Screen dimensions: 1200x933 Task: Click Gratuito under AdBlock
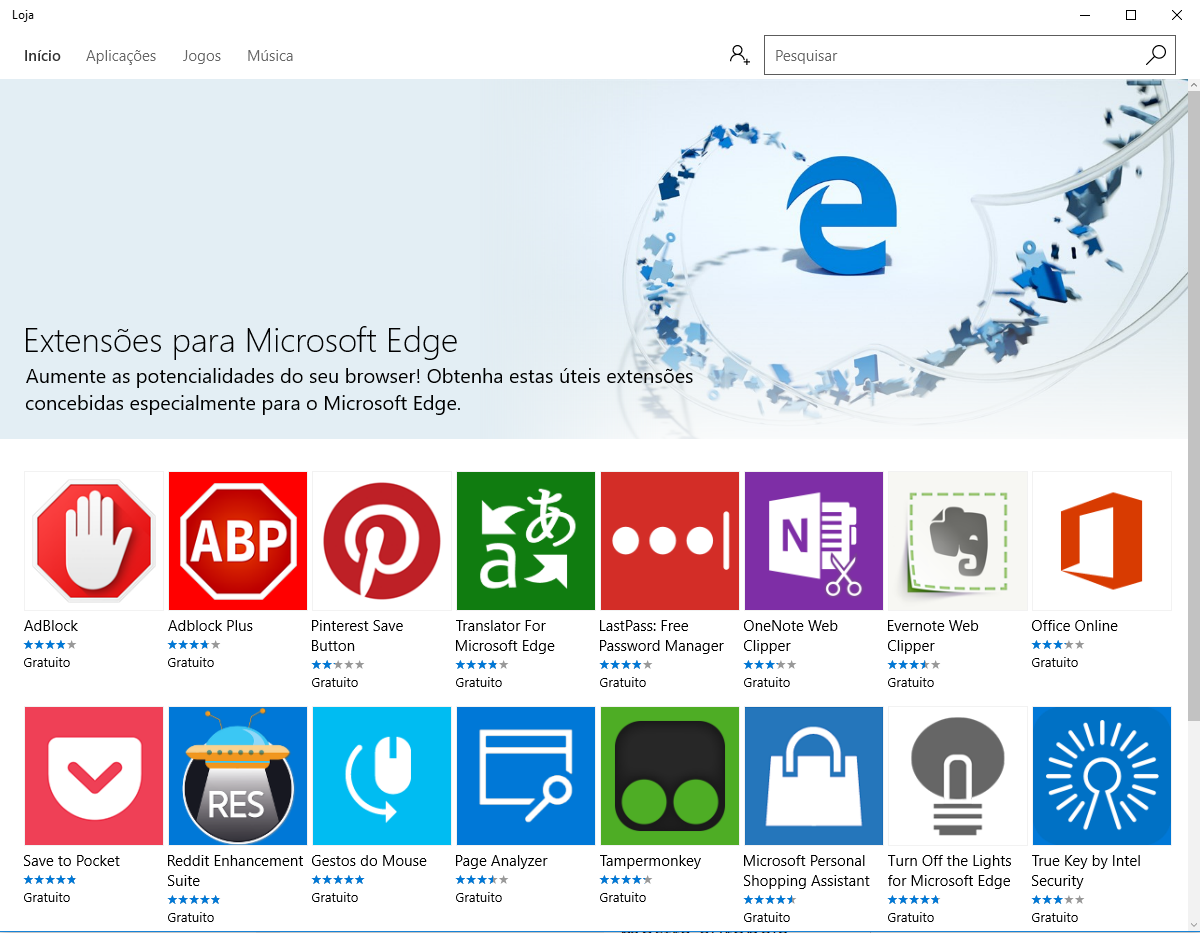pyautogui.click(x=47, y=663)
